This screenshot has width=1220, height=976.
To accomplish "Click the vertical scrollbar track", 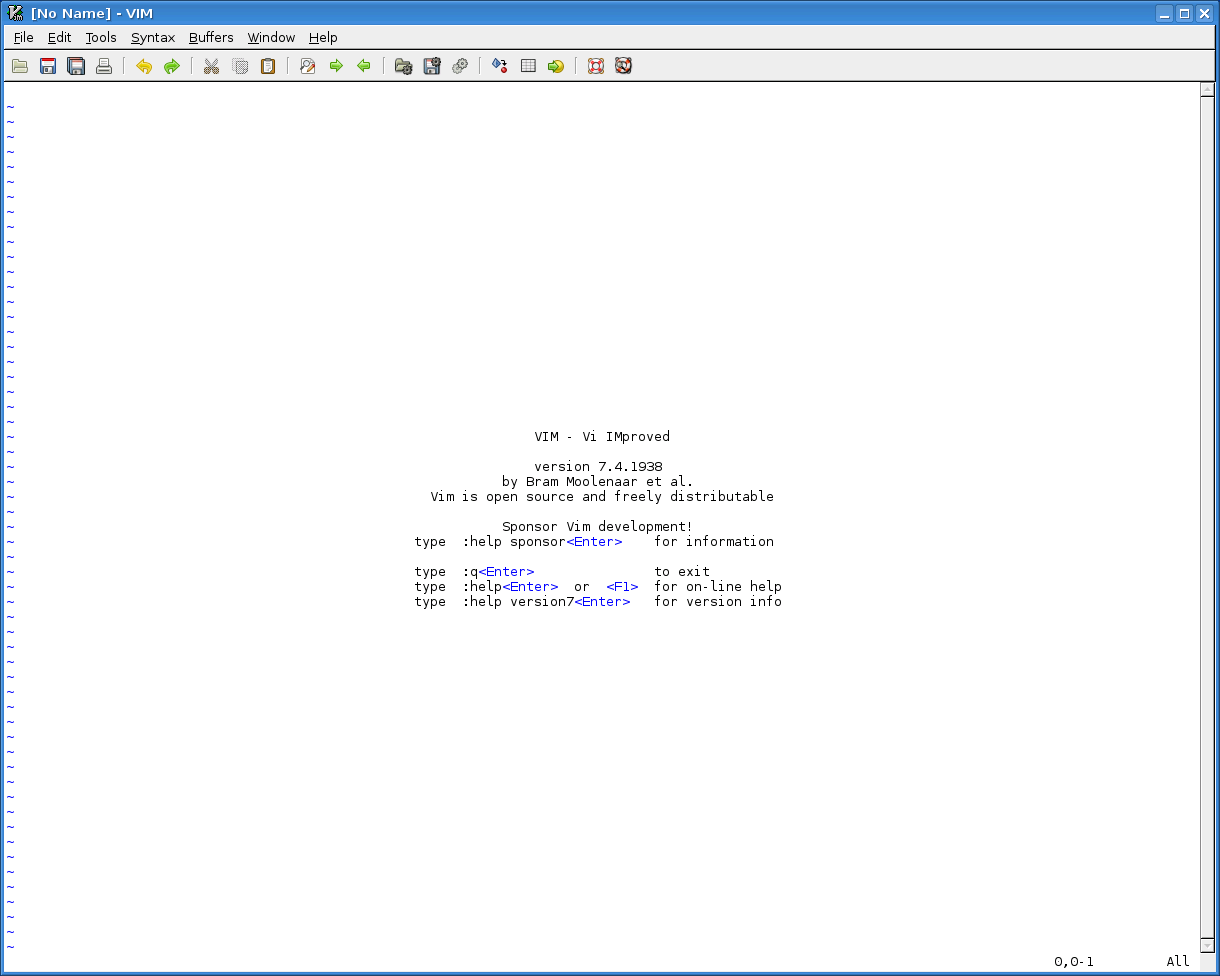I will point(1207,517).
